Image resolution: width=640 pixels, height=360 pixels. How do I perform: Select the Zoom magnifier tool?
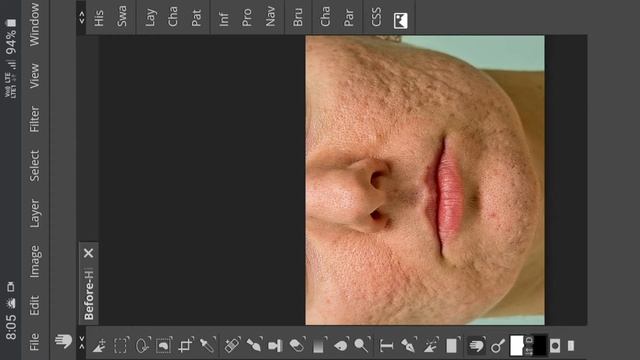coord(498,346)
